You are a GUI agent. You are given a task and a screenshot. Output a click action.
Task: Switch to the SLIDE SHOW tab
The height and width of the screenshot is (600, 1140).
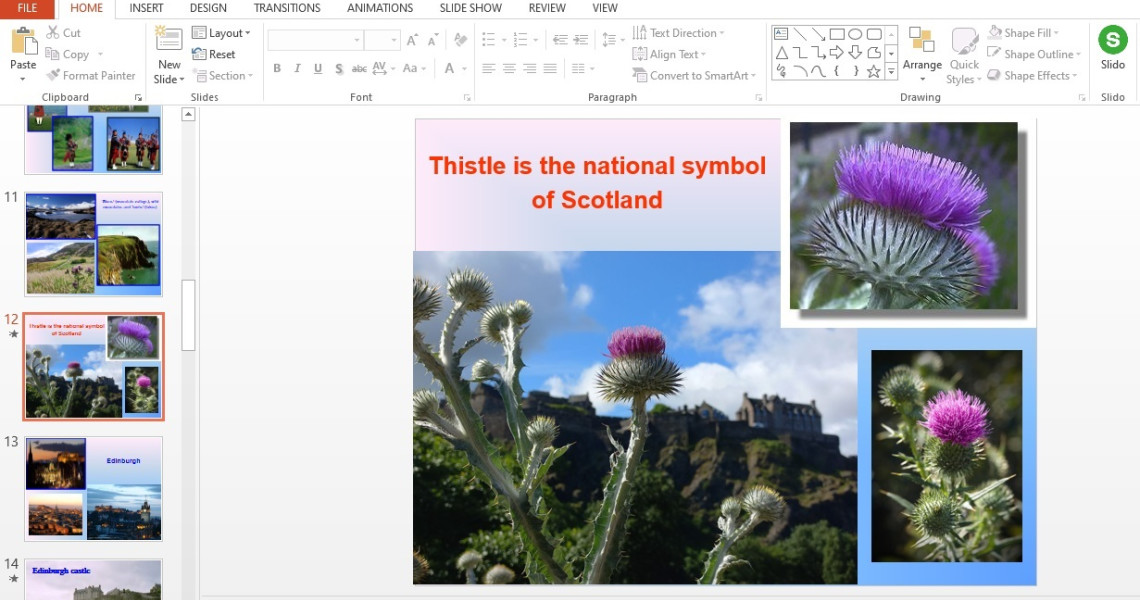[470, 8]
